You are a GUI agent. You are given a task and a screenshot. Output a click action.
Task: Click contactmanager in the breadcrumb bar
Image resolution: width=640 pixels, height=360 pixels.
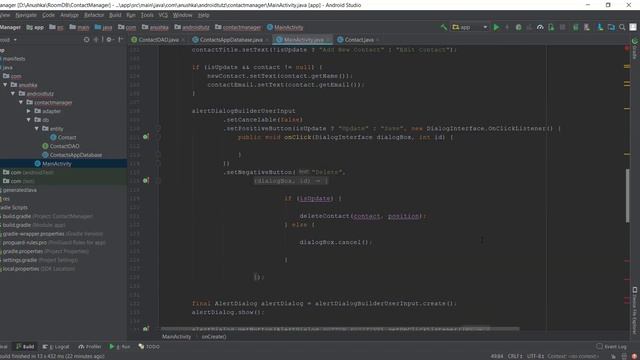point(238,27)
